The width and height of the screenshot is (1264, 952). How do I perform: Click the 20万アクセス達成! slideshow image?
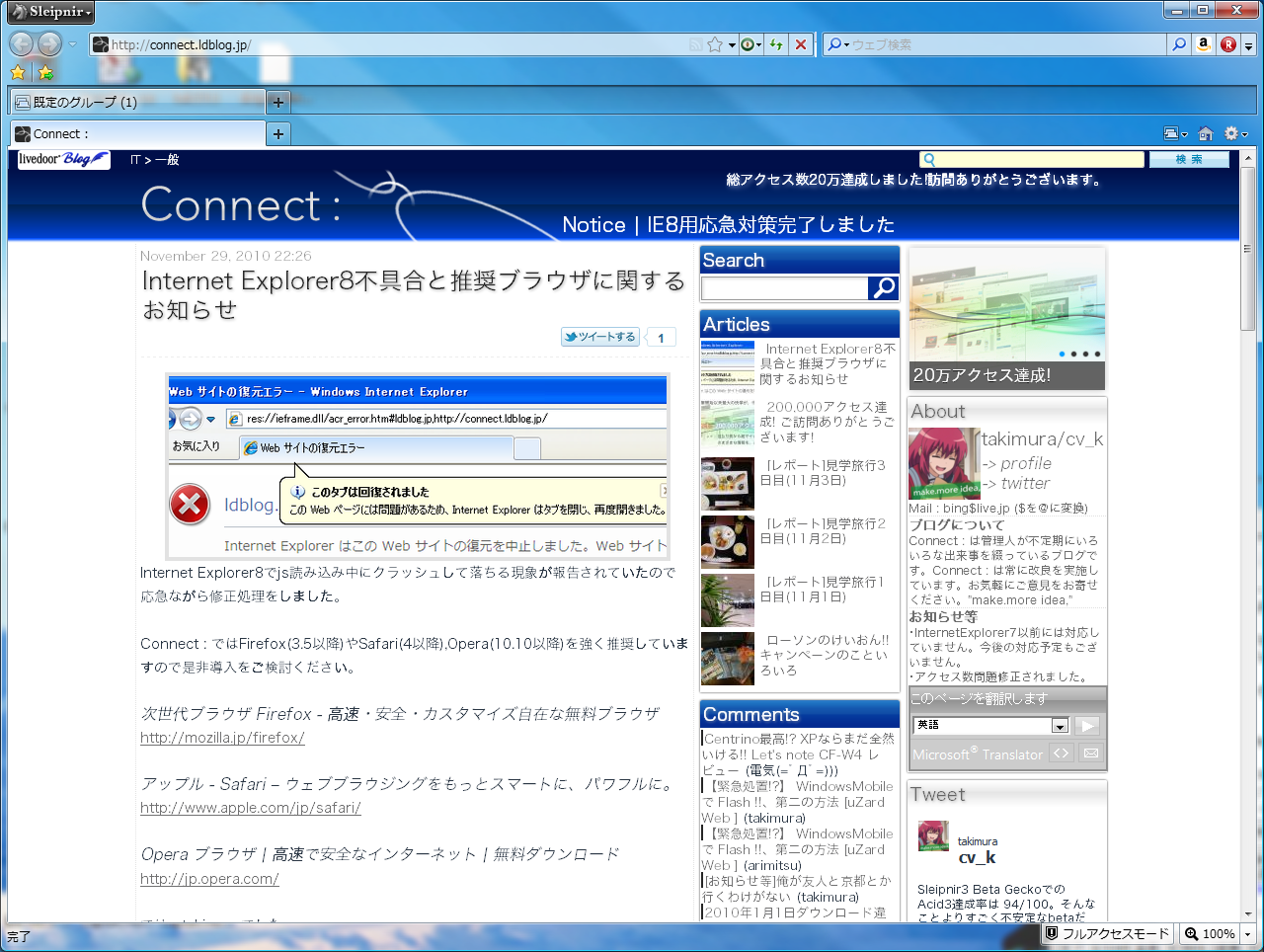[1007, 319]
